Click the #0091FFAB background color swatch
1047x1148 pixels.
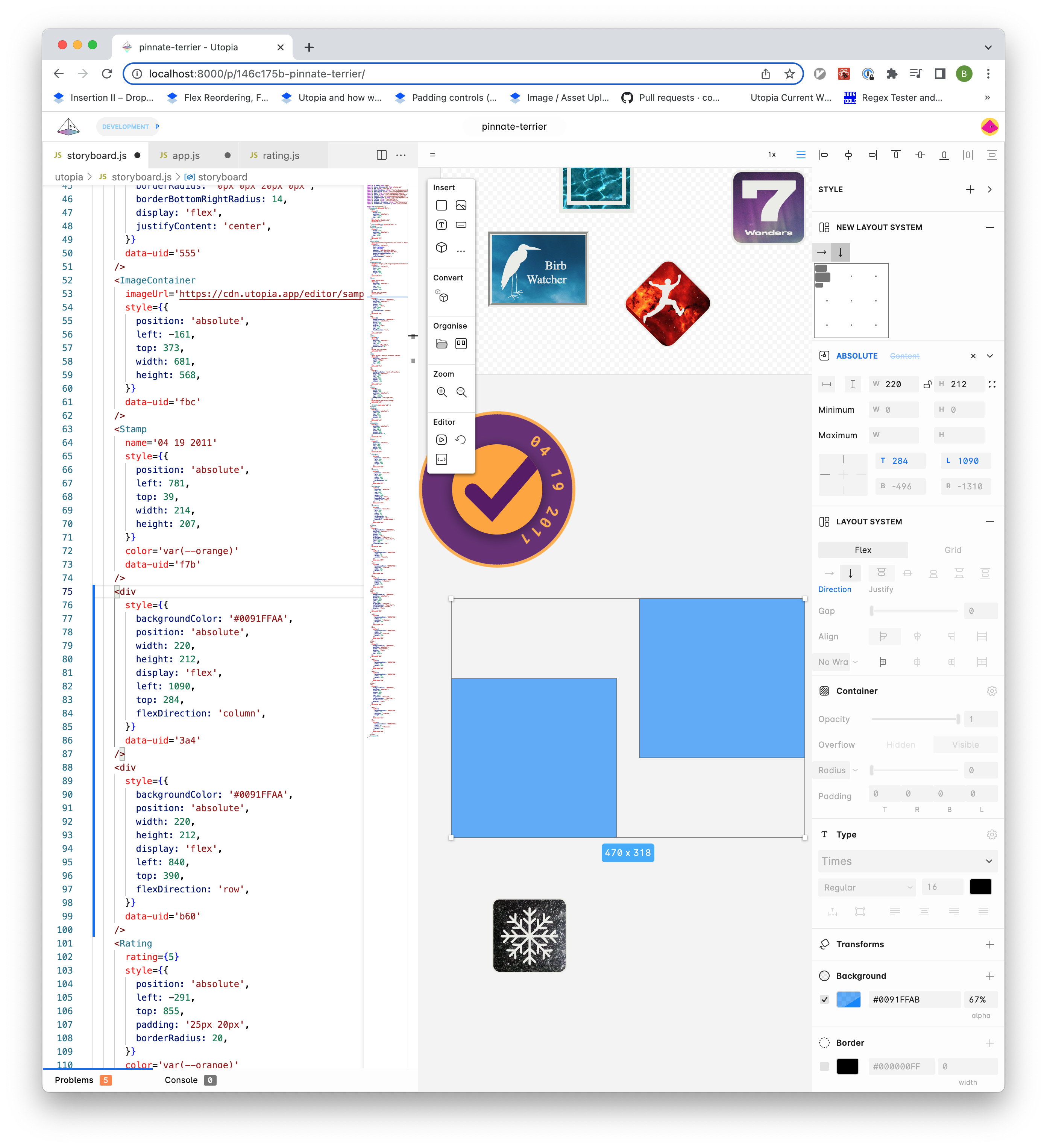coord(849,1000)
